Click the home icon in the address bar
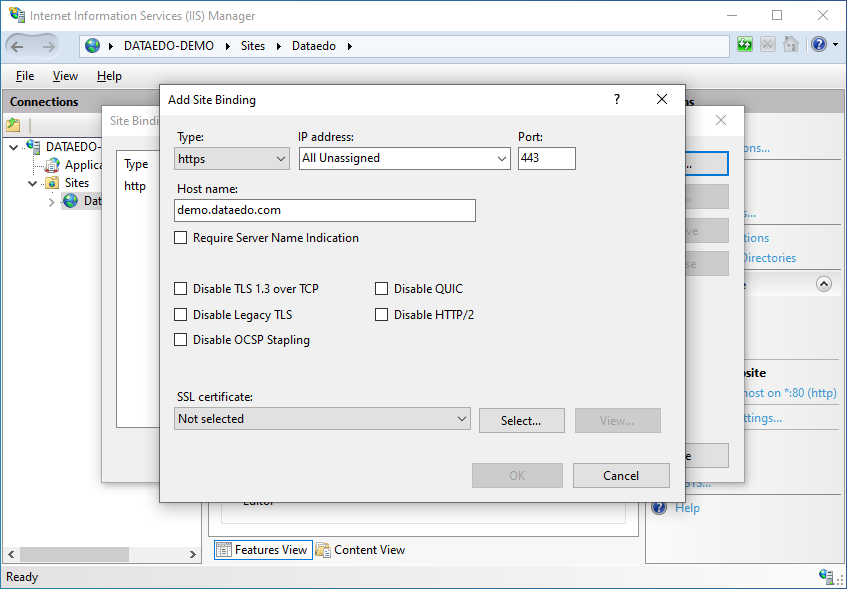The height and width of the screenshot is (589, 847). point(791,45)
